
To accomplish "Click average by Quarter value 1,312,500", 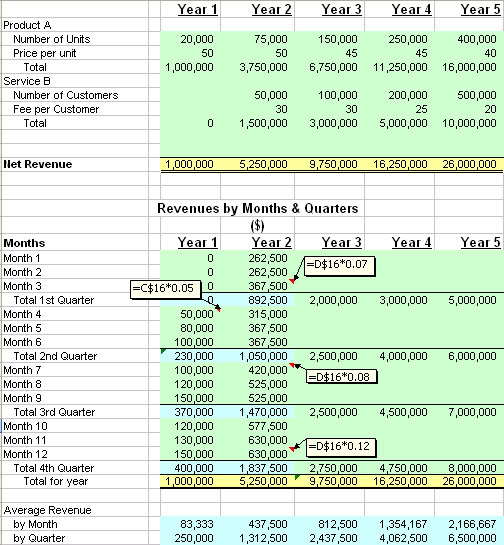I will coord(263,538).
